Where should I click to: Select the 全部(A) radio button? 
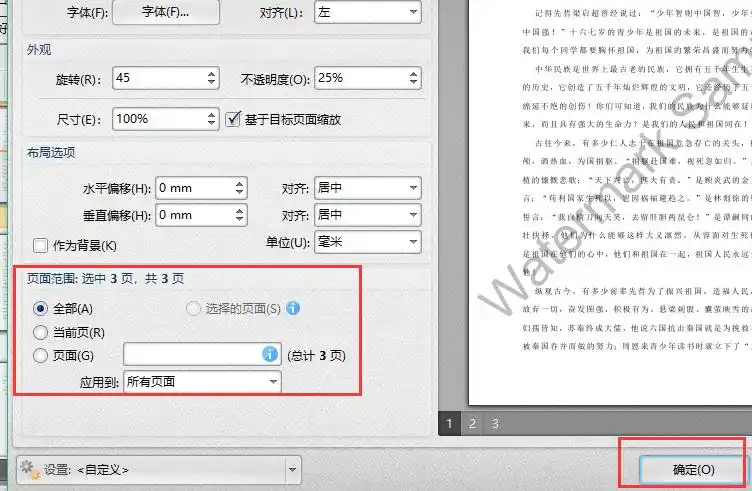coord(41,309)
